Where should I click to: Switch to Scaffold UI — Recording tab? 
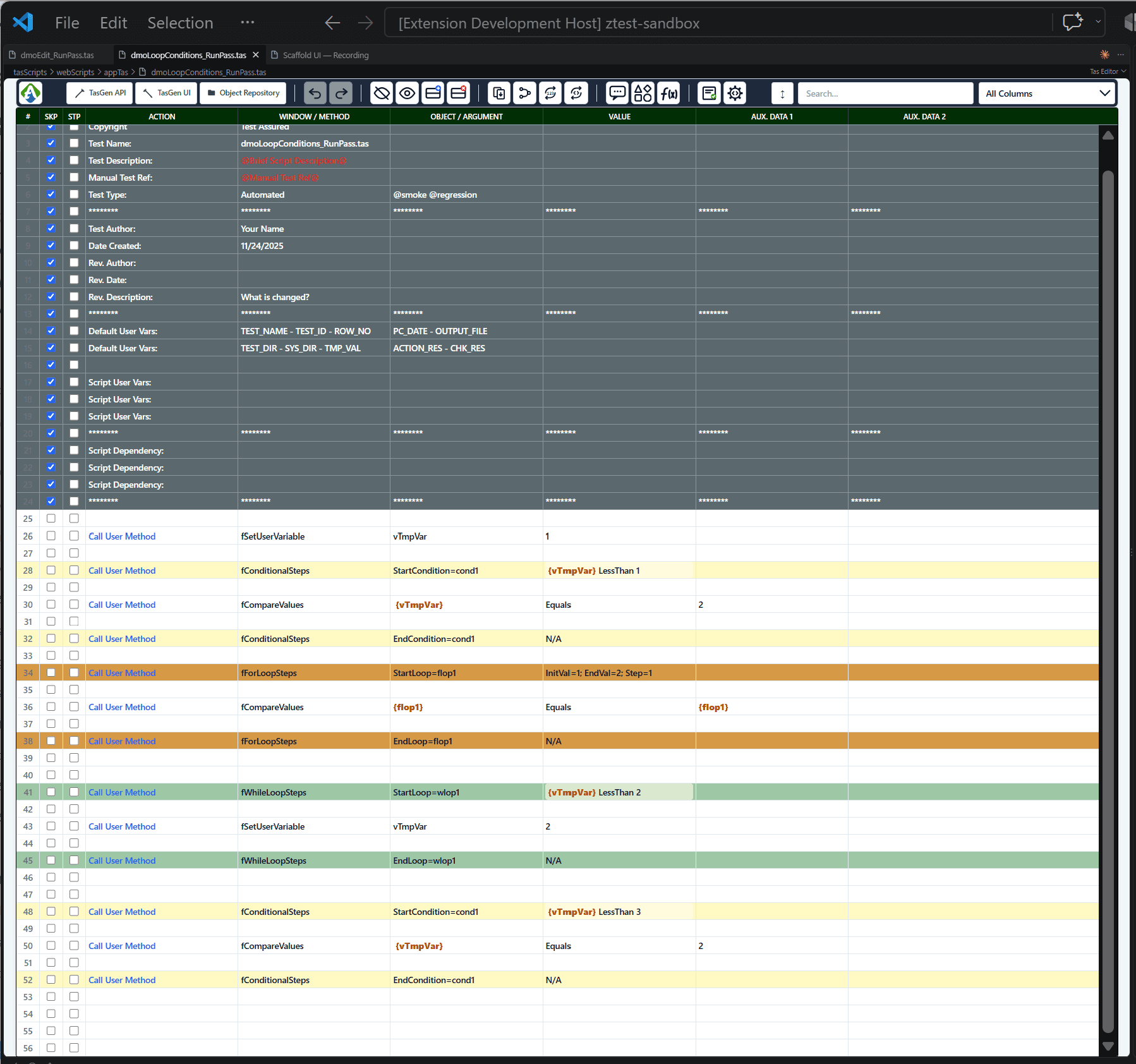(x=325, y=56)
